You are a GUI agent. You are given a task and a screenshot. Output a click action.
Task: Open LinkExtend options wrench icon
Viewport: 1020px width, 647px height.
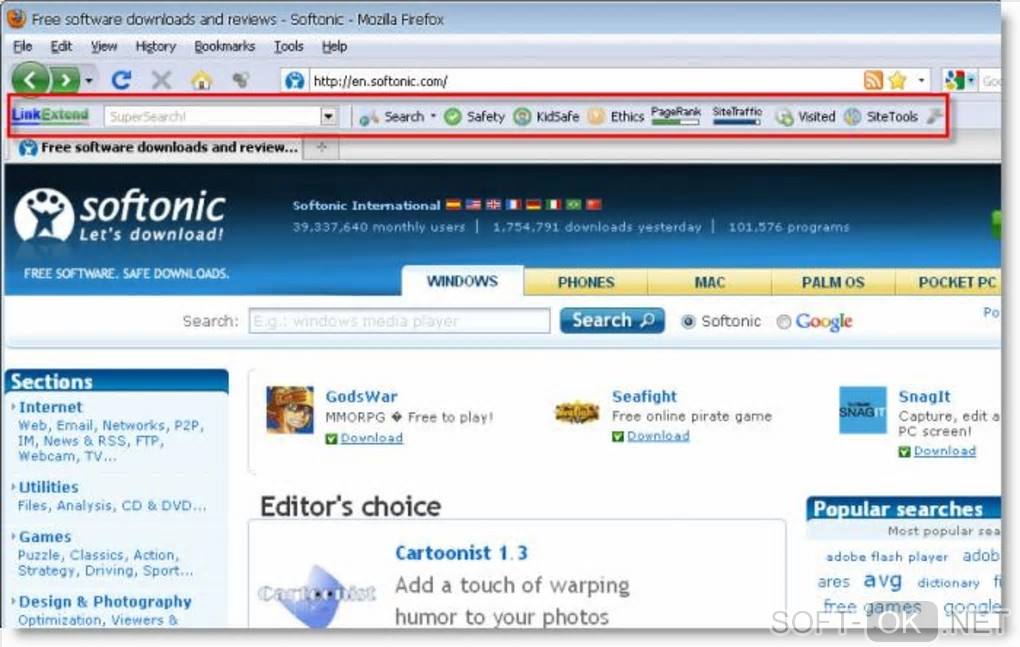click(x=934, y=116)
